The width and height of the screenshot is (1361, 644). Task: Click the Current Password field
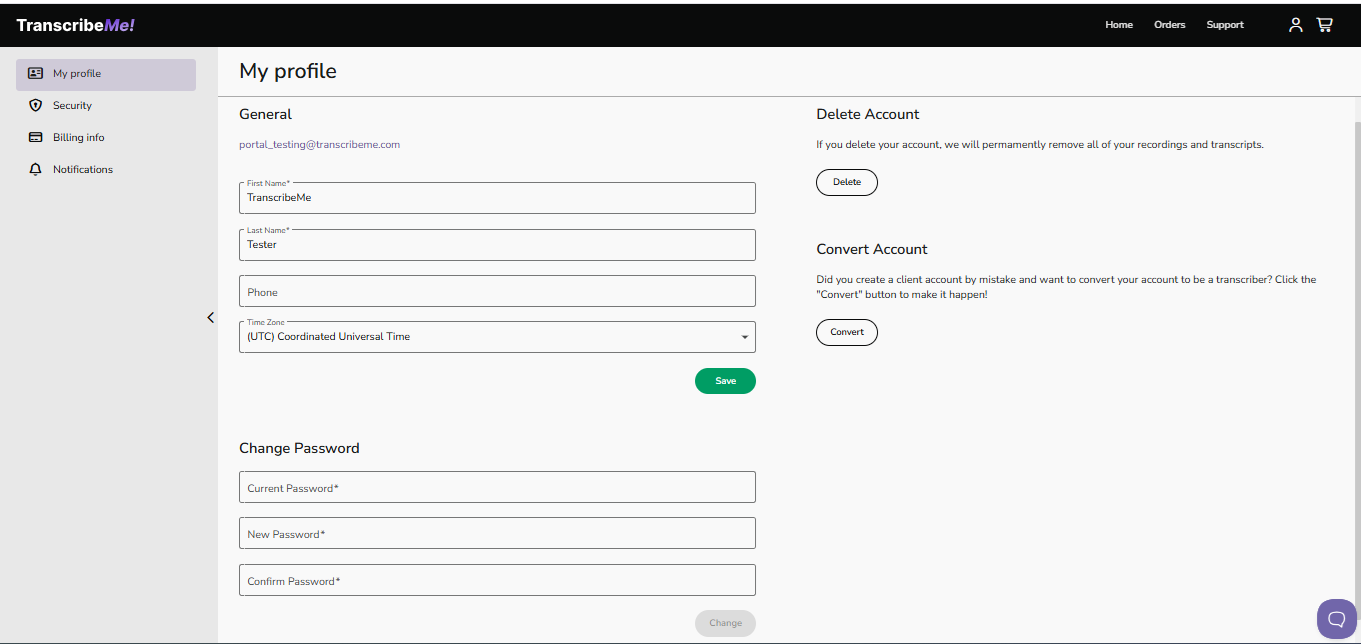[497, 487]
